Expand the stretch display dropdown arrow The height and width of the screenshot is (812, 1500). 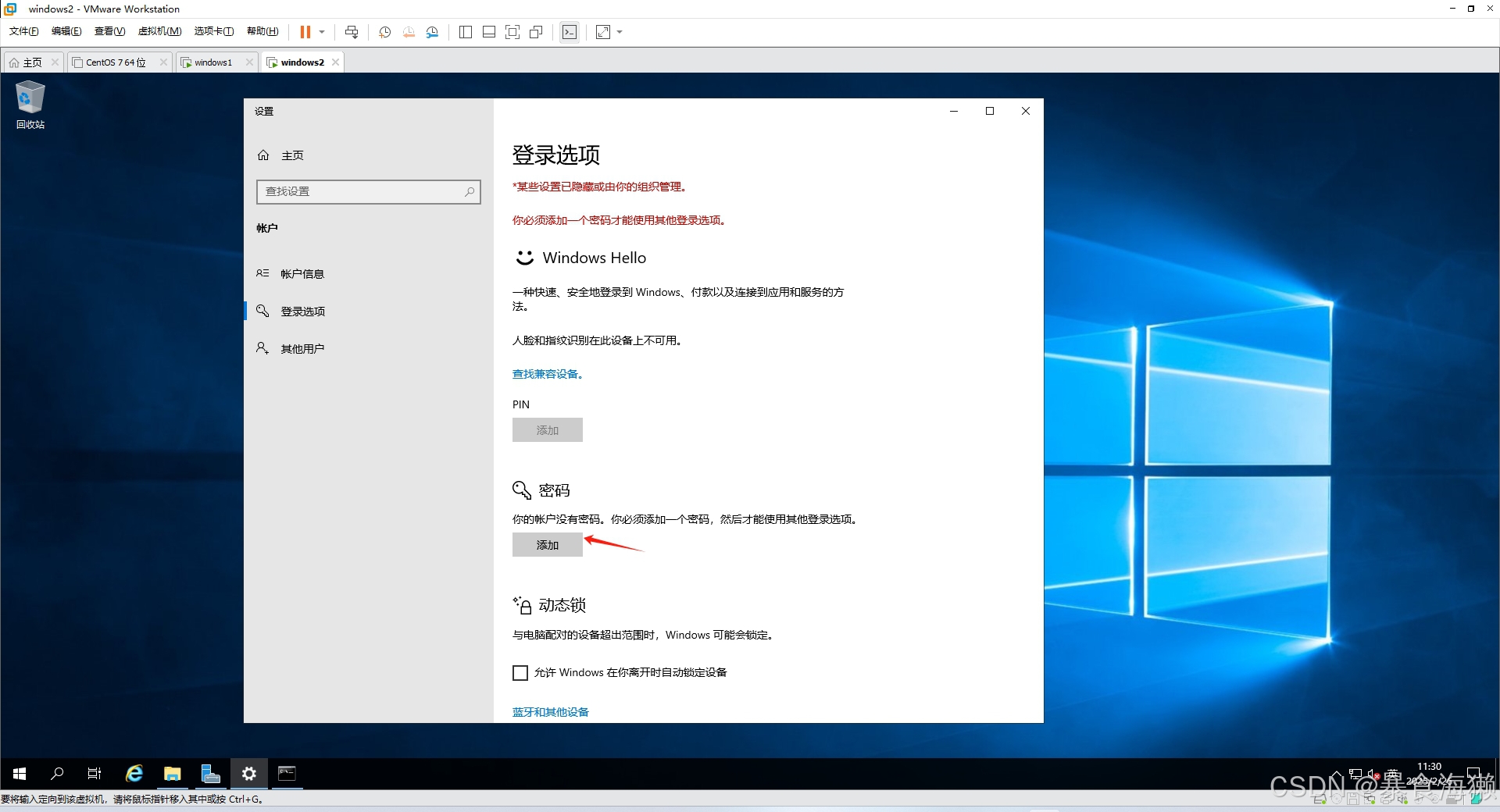point(620,32)
